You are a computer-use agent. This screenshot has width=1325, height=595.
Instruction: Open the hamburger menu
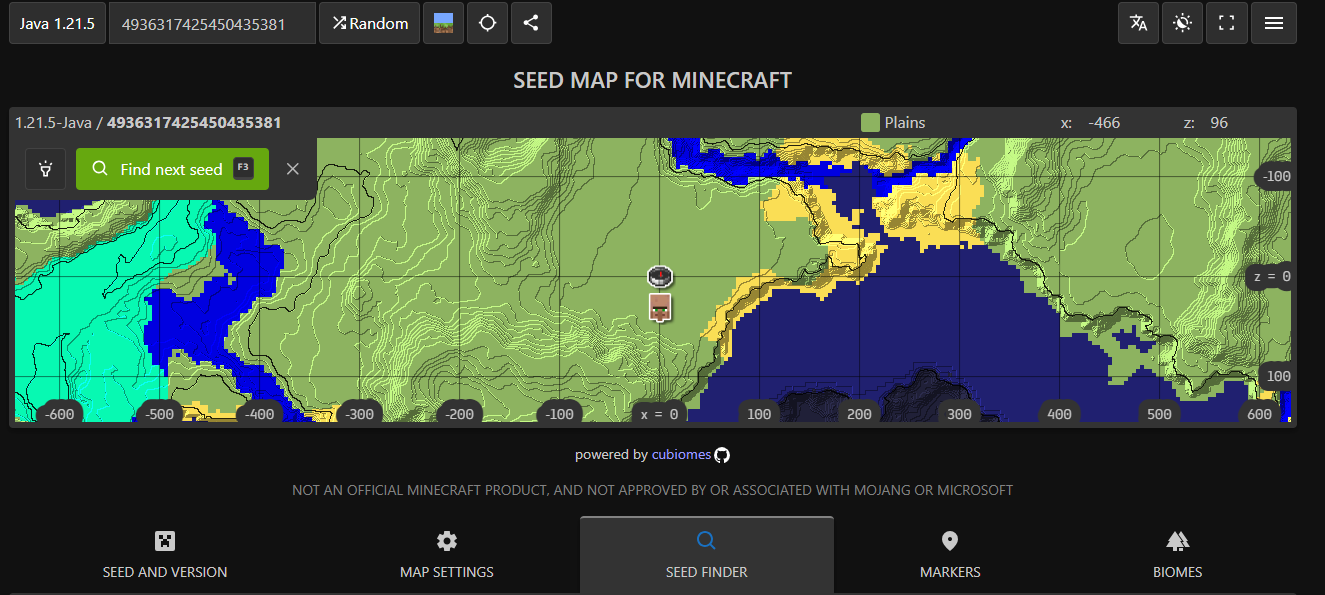coord(1274,23)
